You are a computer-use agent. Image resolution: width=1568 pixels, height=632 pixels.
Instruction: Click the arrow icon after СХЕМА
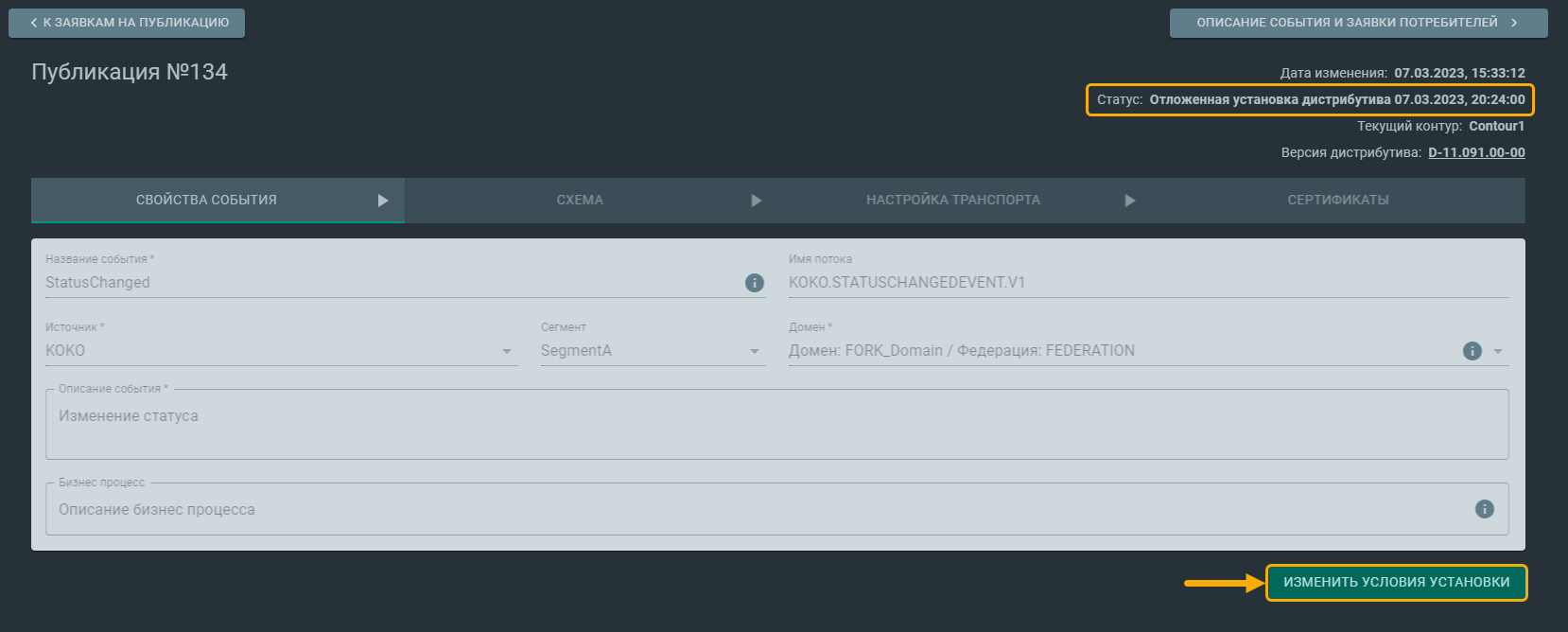(757, 201)
